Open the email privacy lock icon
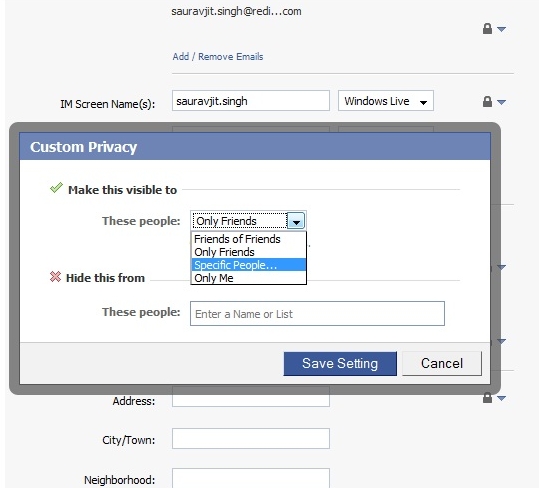Screen dimensions: 539x488 pyautogui.click(x=487, y=29)
